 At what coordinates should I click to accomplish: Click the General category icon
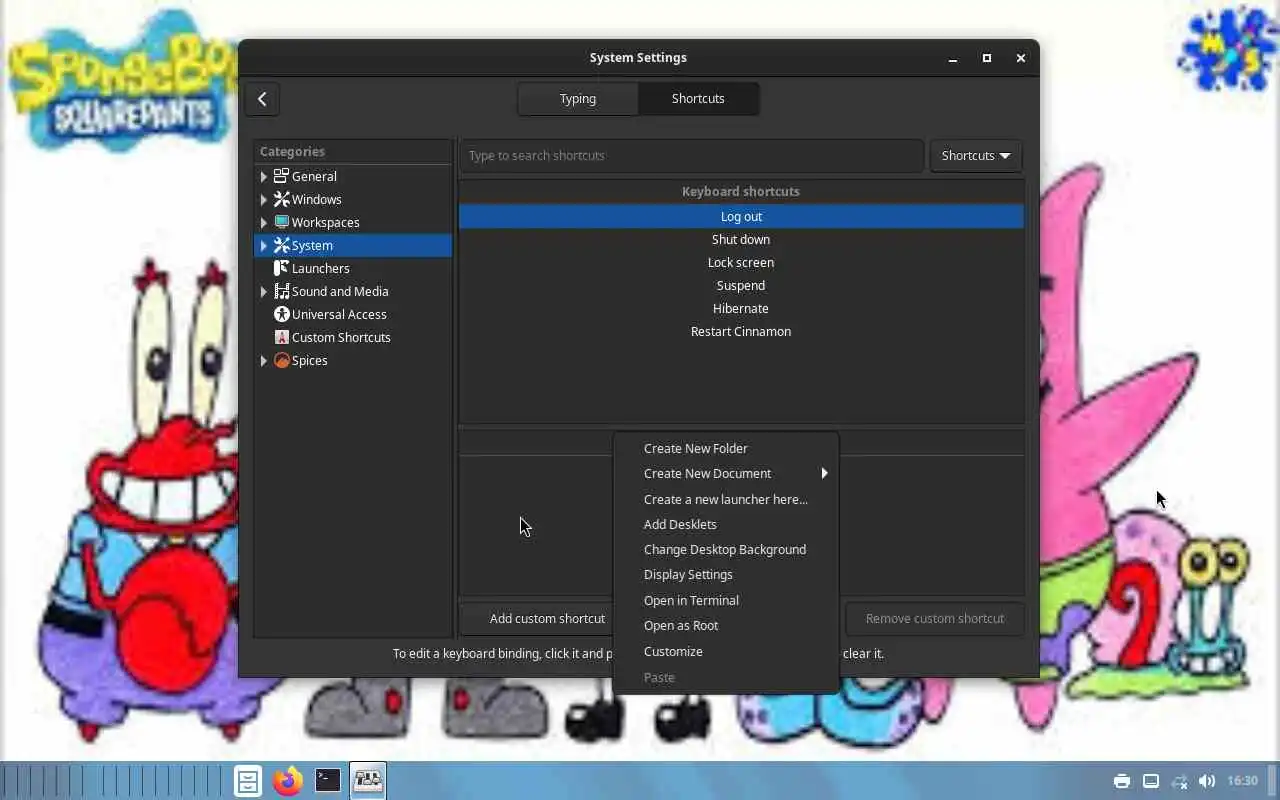[x=282, y=176]
